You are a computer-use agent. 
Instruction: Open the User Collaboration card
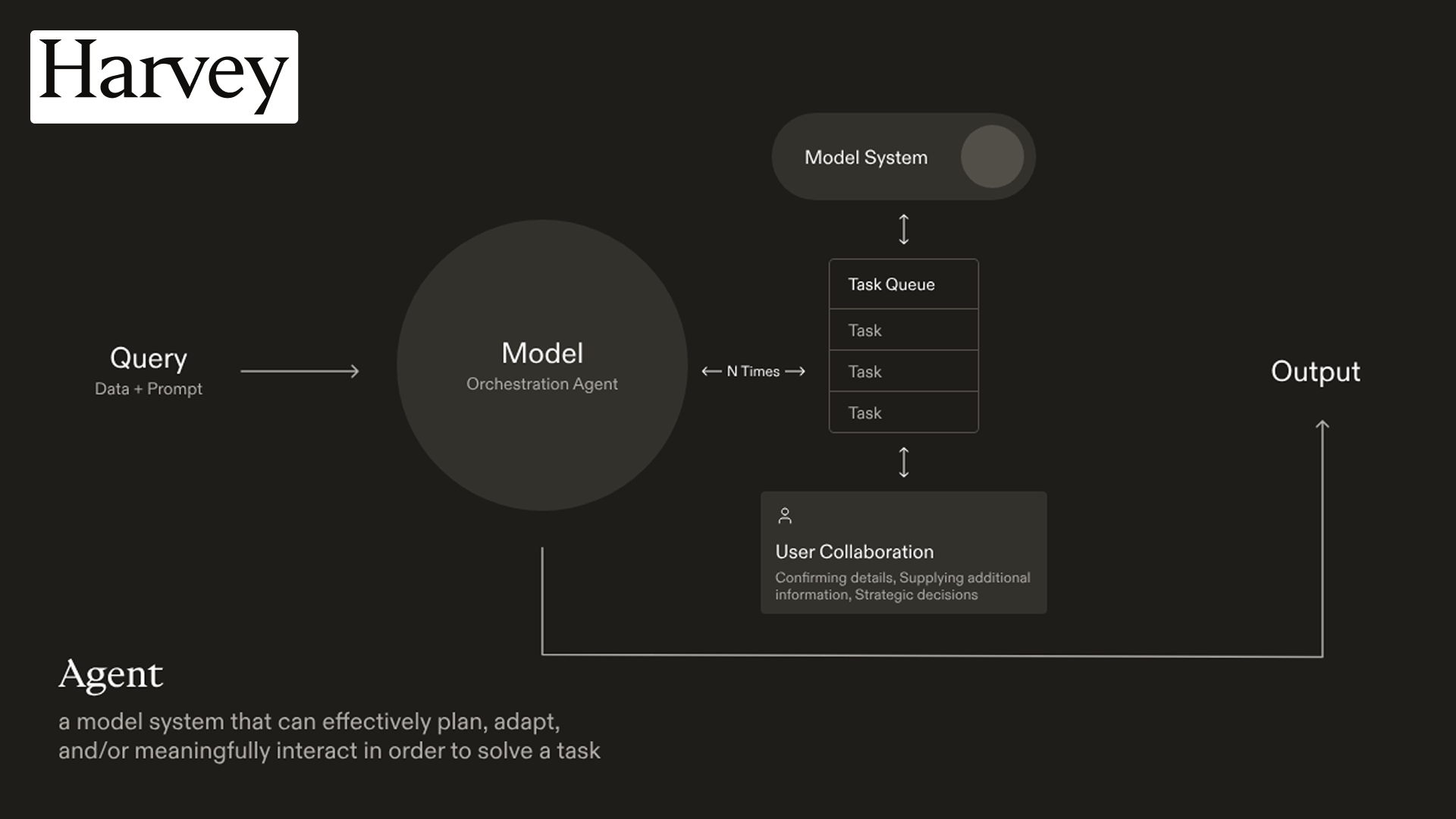click(x=903, y=553)
